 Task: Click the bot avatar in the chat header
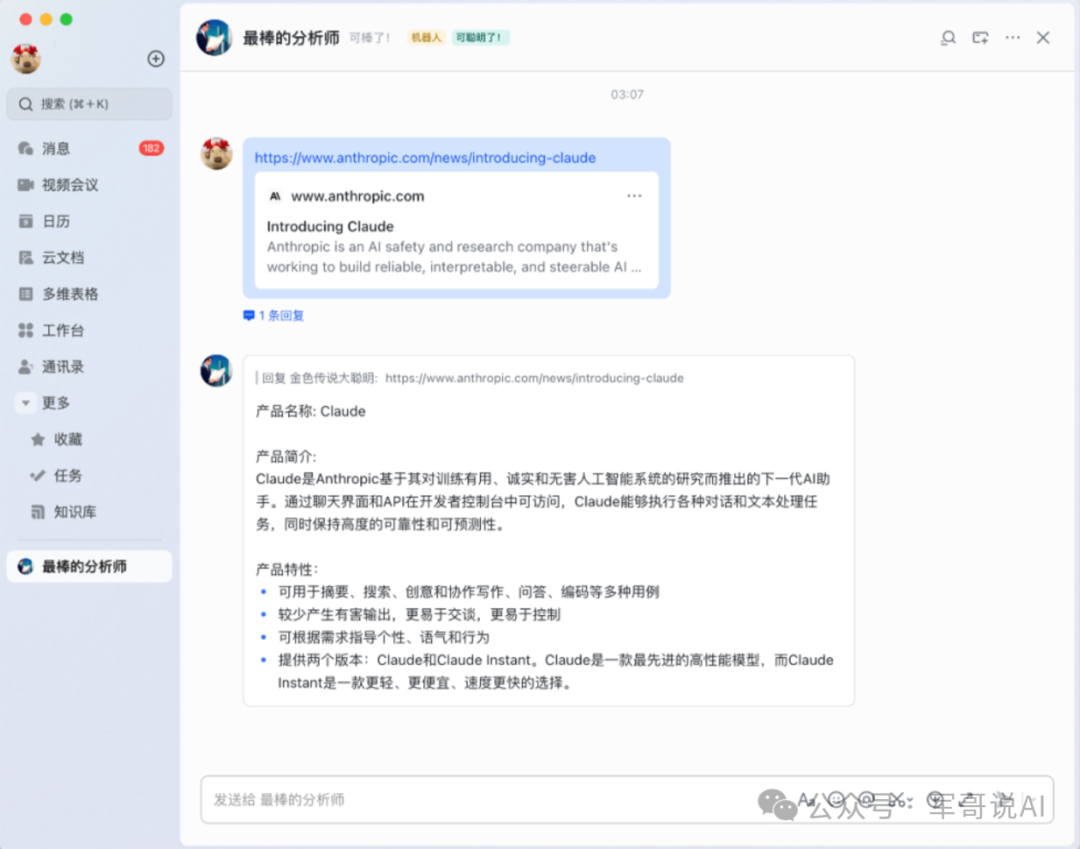coord(214,37)
